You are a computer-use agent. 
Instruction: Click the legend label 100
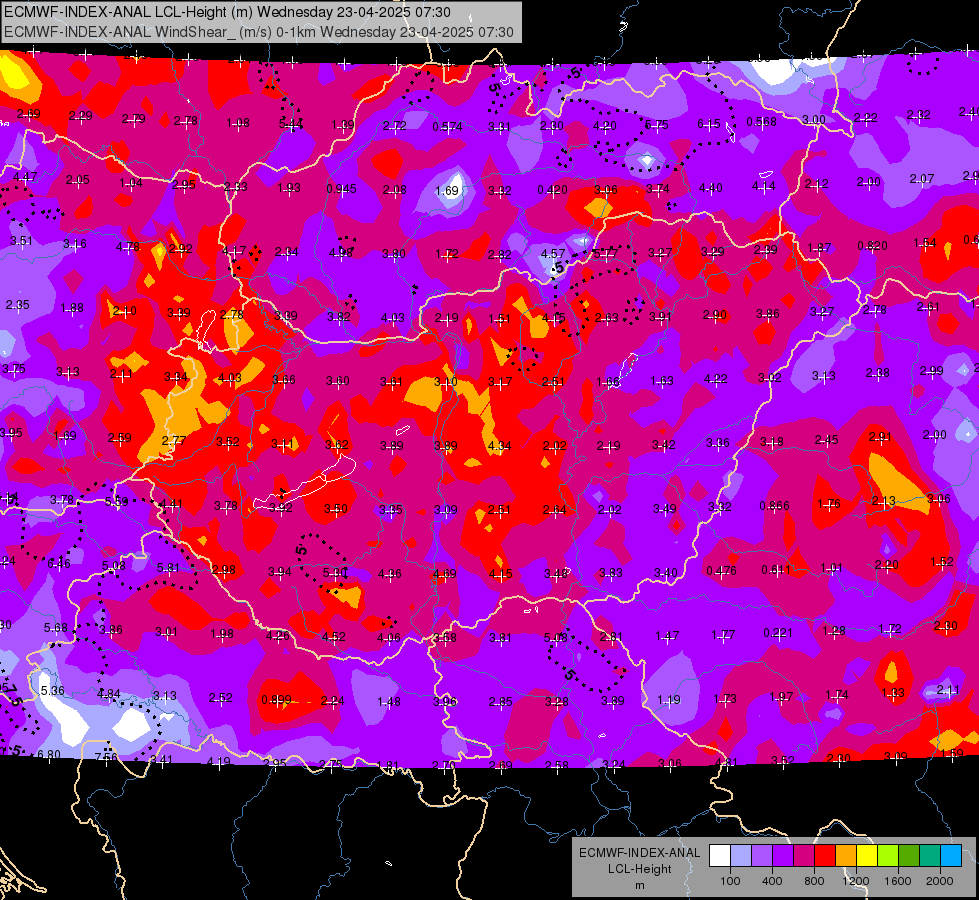730,881
